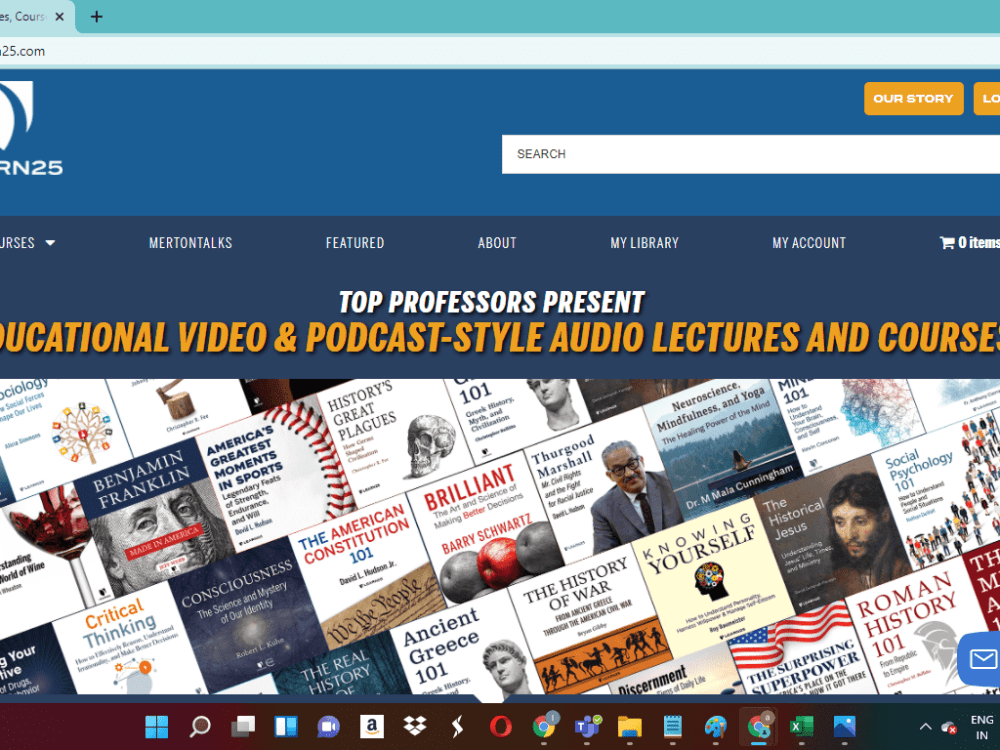
Task: Open My Library
Action: click(x=644, y=243)
